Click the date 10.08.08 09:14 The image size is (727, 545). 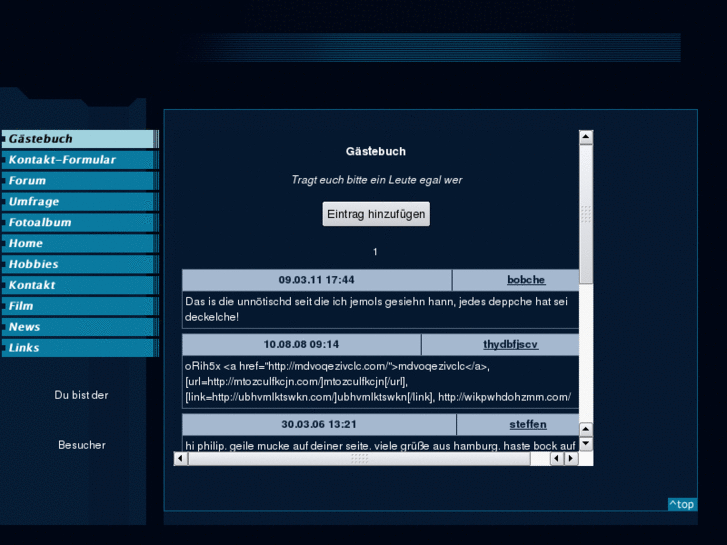301,344
